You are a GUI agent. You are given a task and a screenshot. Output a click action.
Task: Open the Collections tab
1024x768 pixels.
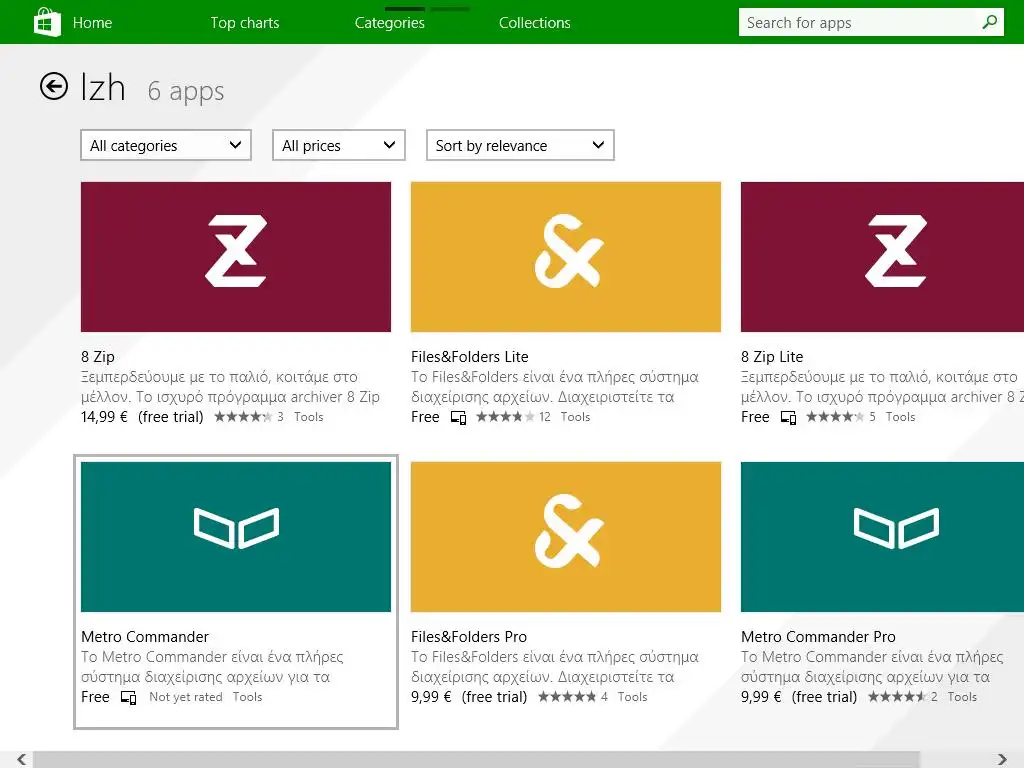click(x=535, y=23)
